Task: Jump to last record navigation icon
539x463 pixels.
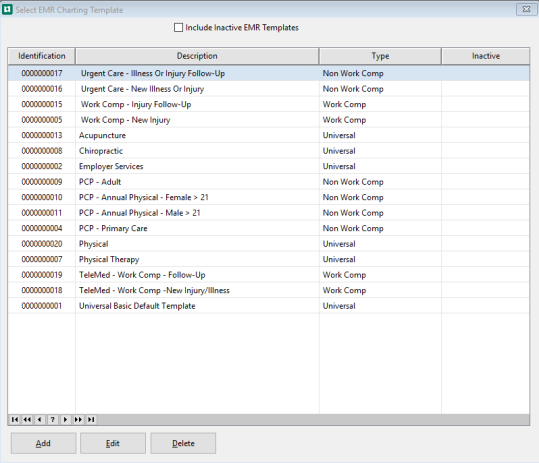Action: click(91, 419)
